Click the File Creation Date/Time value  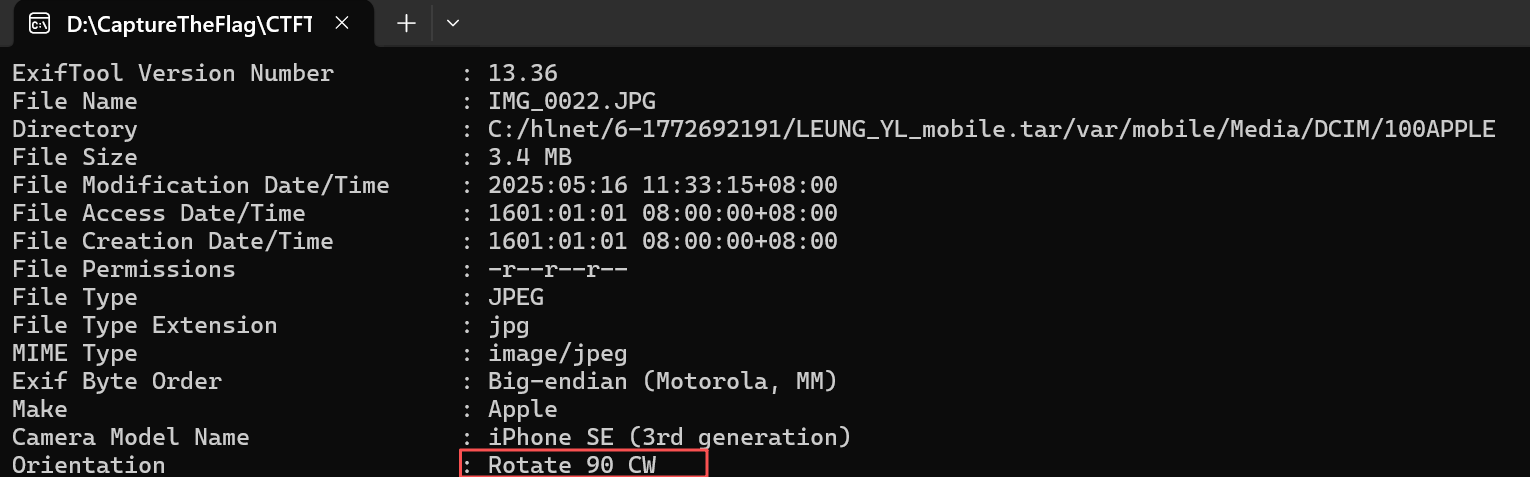tap(662, 241)
